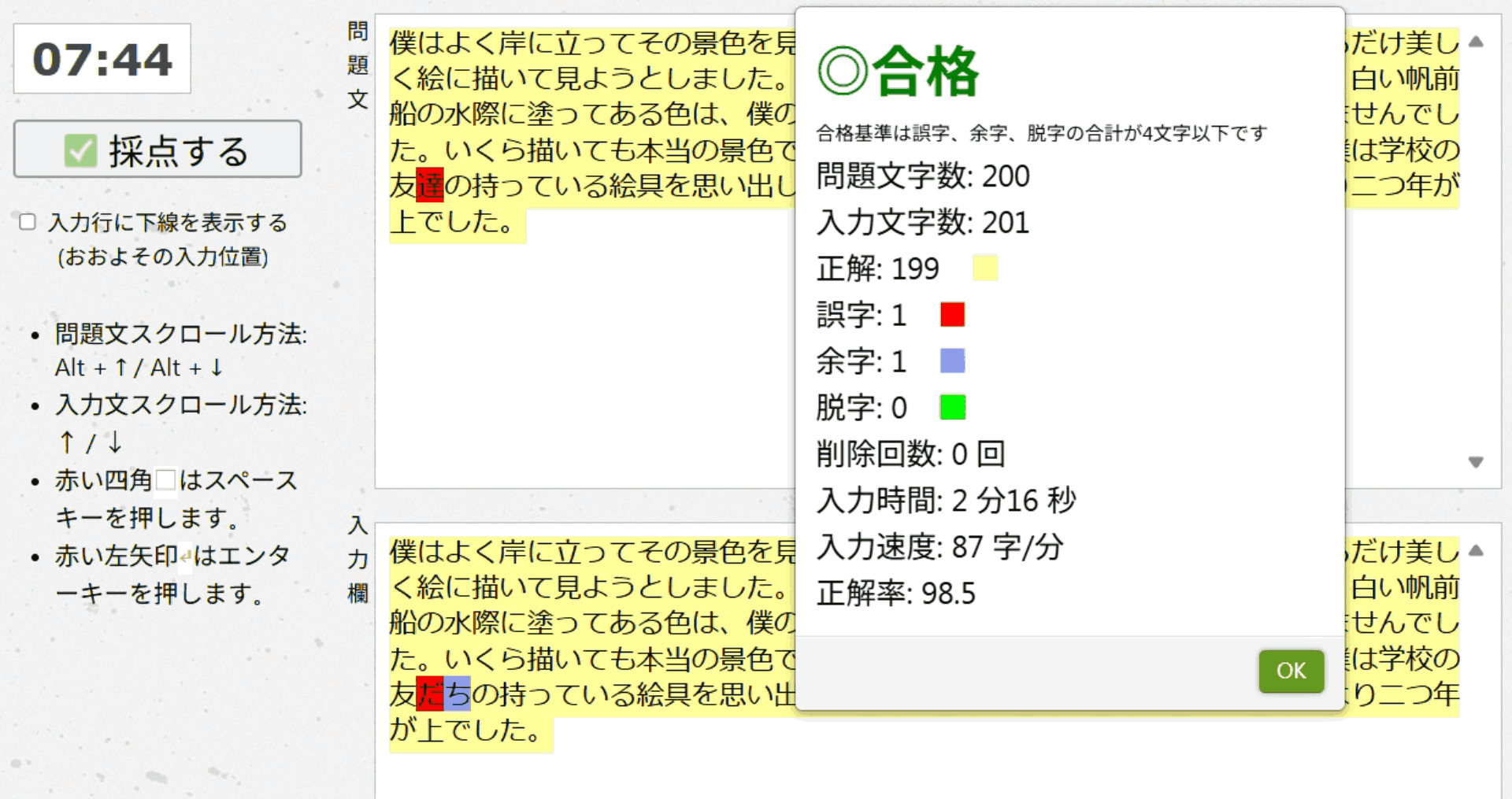Select the yellow 正解 color swatch
Viewport: 1512px width, 799px height.
tap(984, 268)
